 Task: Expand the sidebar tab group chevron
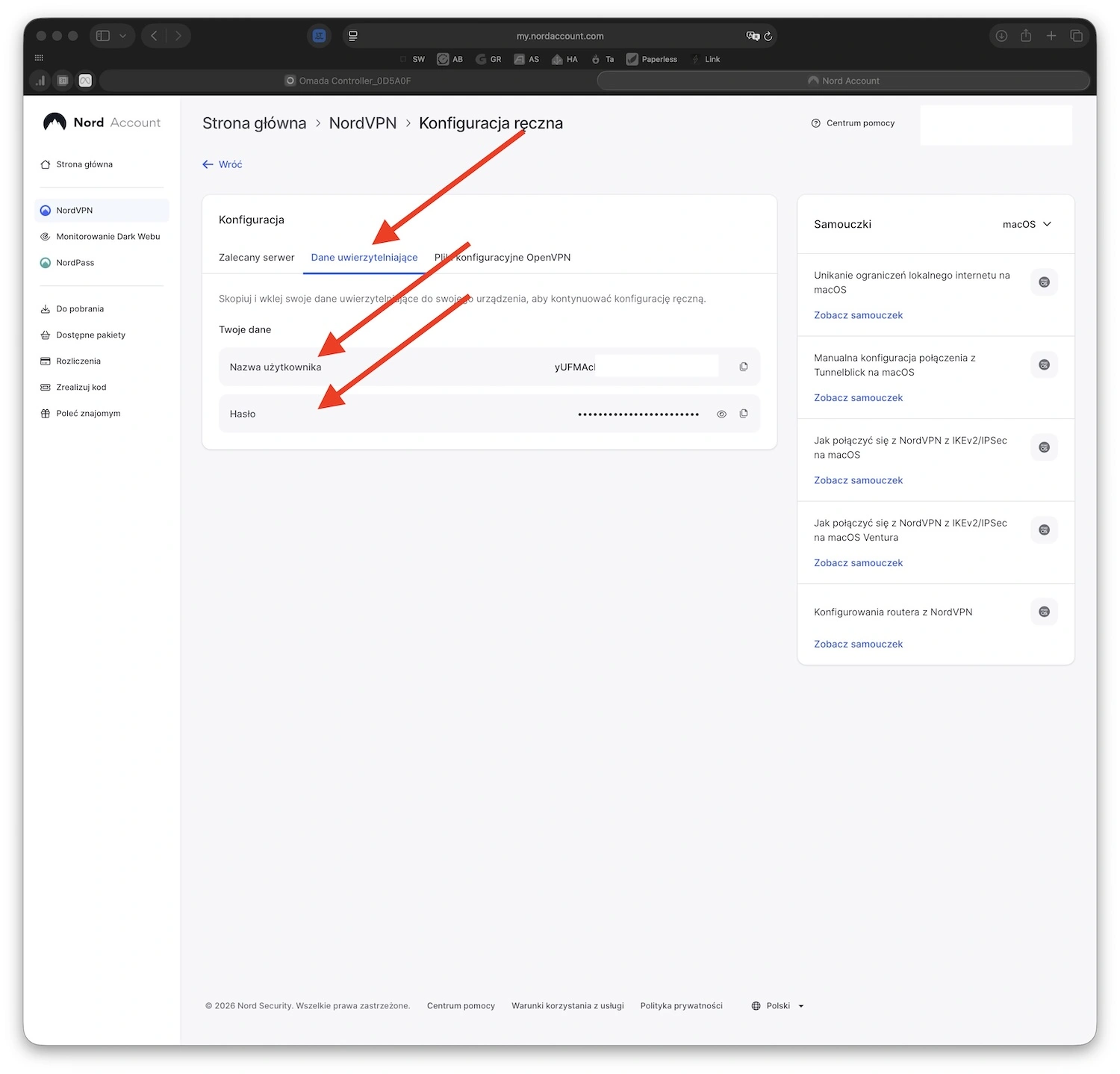[x=122, y=36]
